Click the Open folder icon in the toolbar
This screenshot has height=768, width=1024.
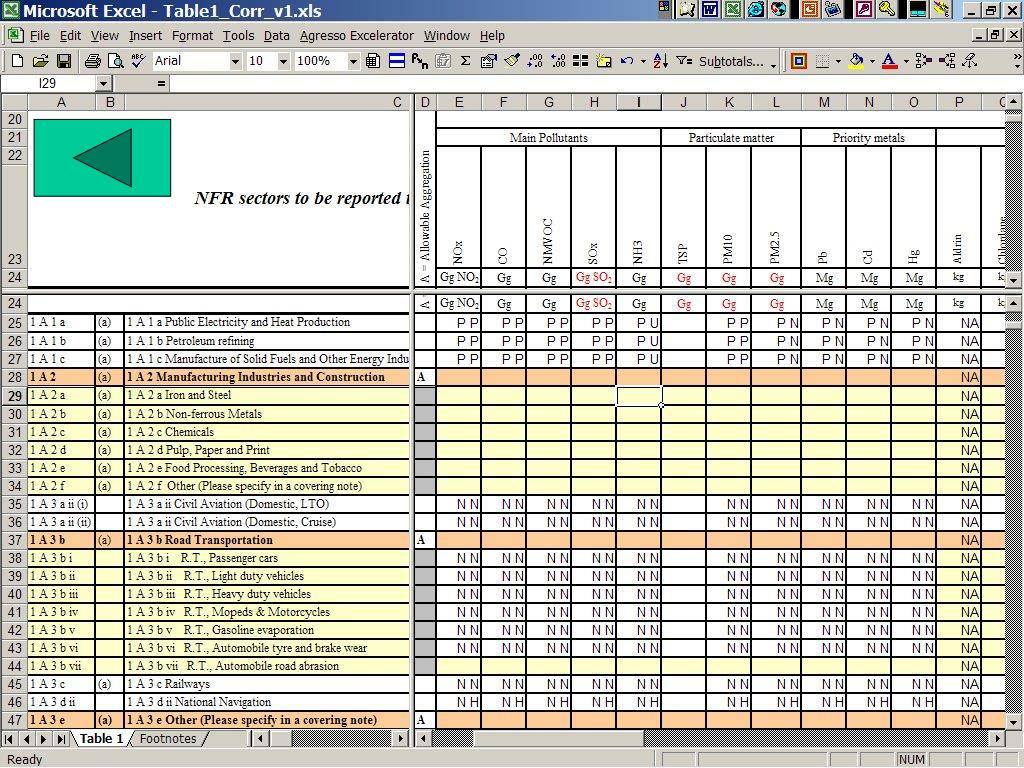(x=40, y=61)
